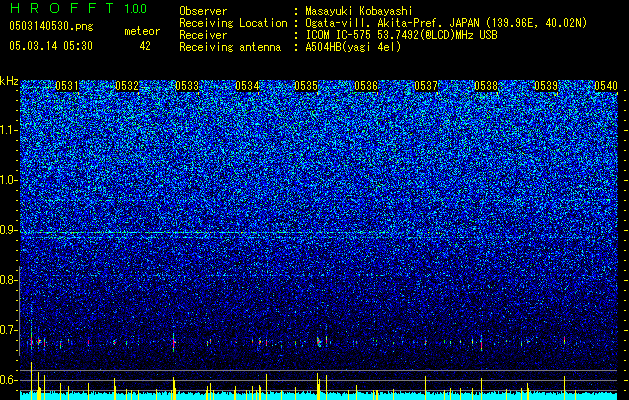Screen dimensions: 629x400
Task: Click the 0534 time marker
Action: point(247,86)
